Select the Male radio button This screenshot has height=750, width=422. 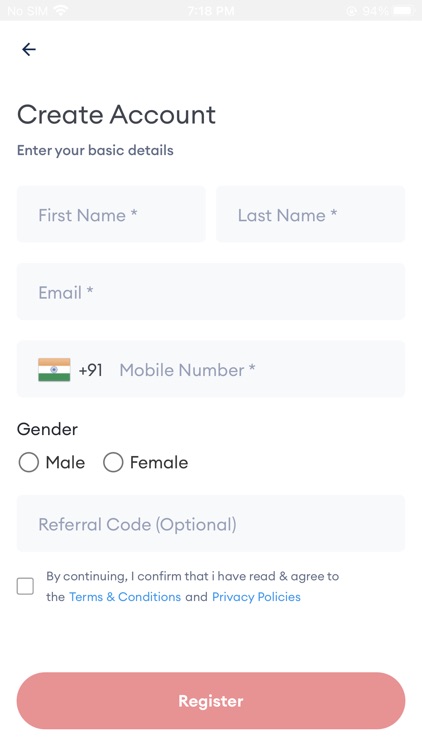coord(29,463)
